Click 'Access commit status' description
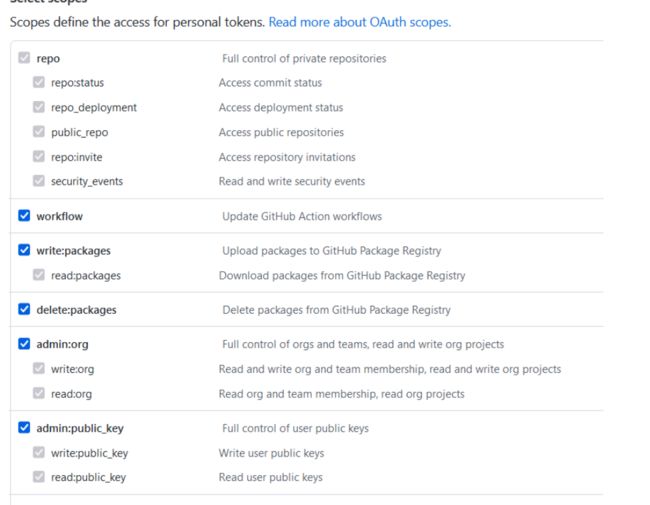Screen dimensions: 650x505 click(270, 83)
